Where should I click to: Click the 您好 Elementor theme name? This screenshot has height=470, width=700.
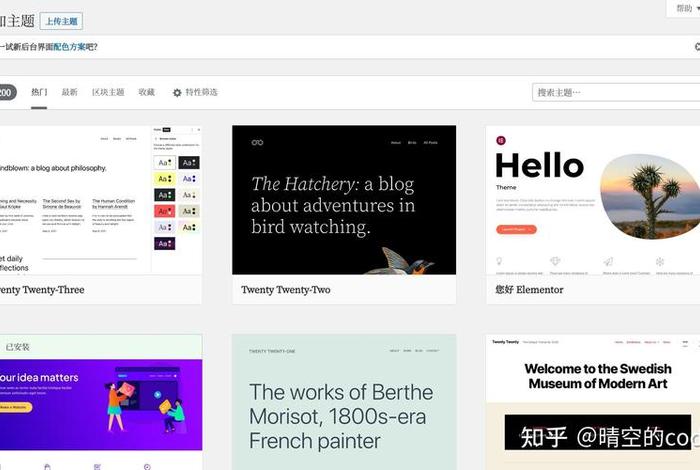(x=529, y=290)
